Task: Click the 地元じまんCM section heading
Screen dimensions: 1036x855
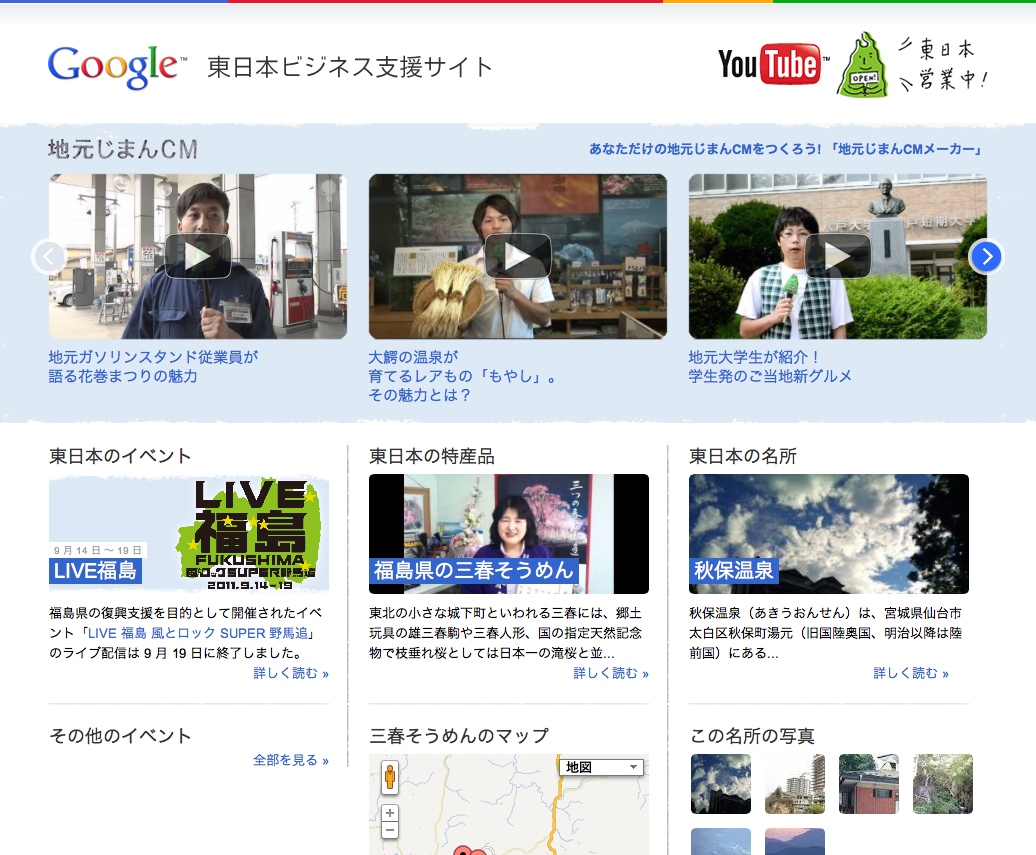Action: click(123, 149)
